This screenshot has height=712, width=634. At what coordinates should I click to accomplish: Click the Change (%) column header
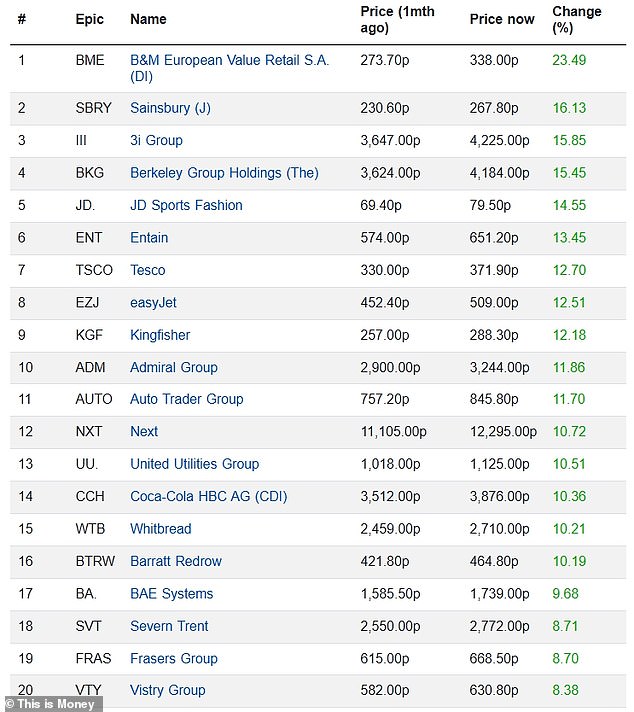click(577, 20)
